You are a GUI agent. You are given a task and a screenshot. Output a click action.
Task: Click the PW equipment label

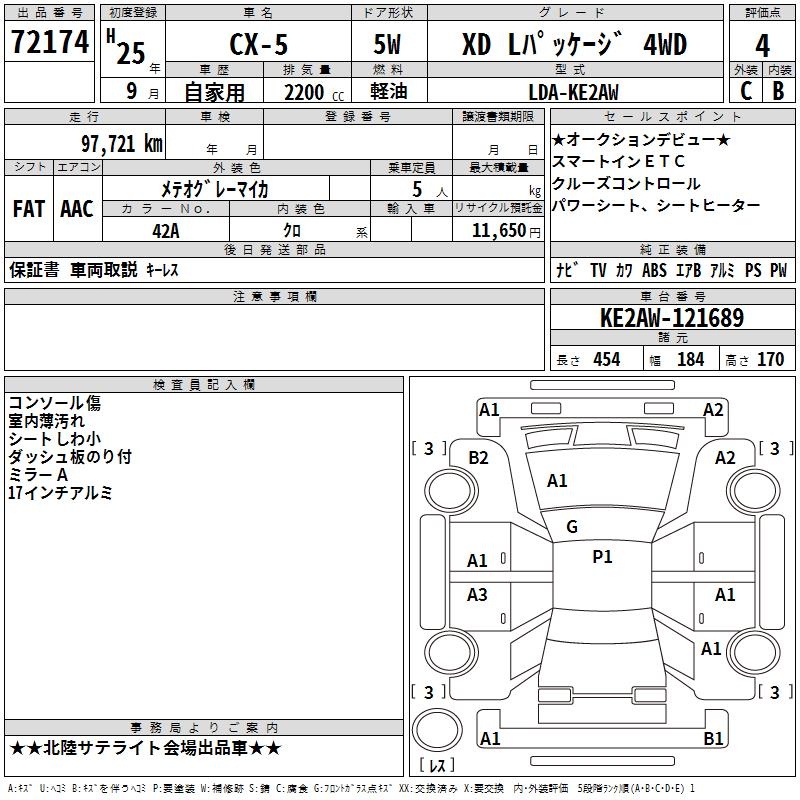(779, 270)
